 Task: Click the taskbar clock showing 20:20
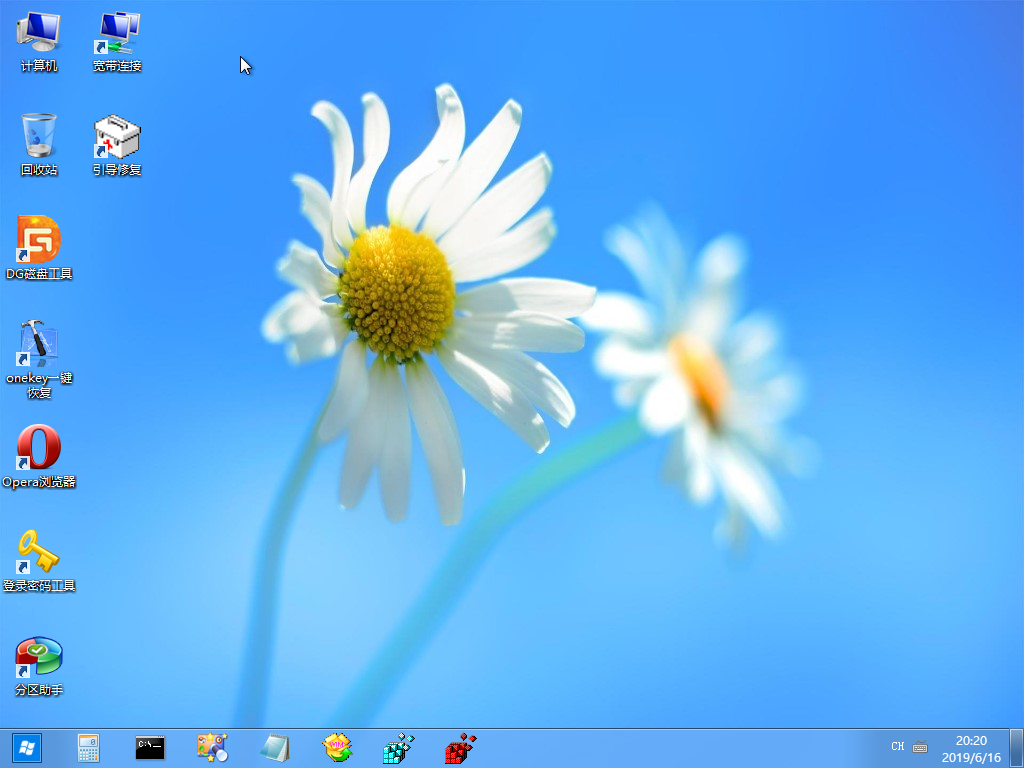click(971, 749)
